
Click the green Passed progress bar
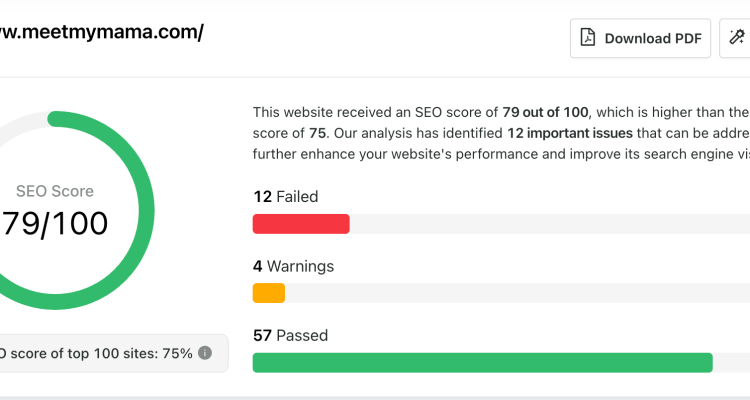(x=483, y=363)
